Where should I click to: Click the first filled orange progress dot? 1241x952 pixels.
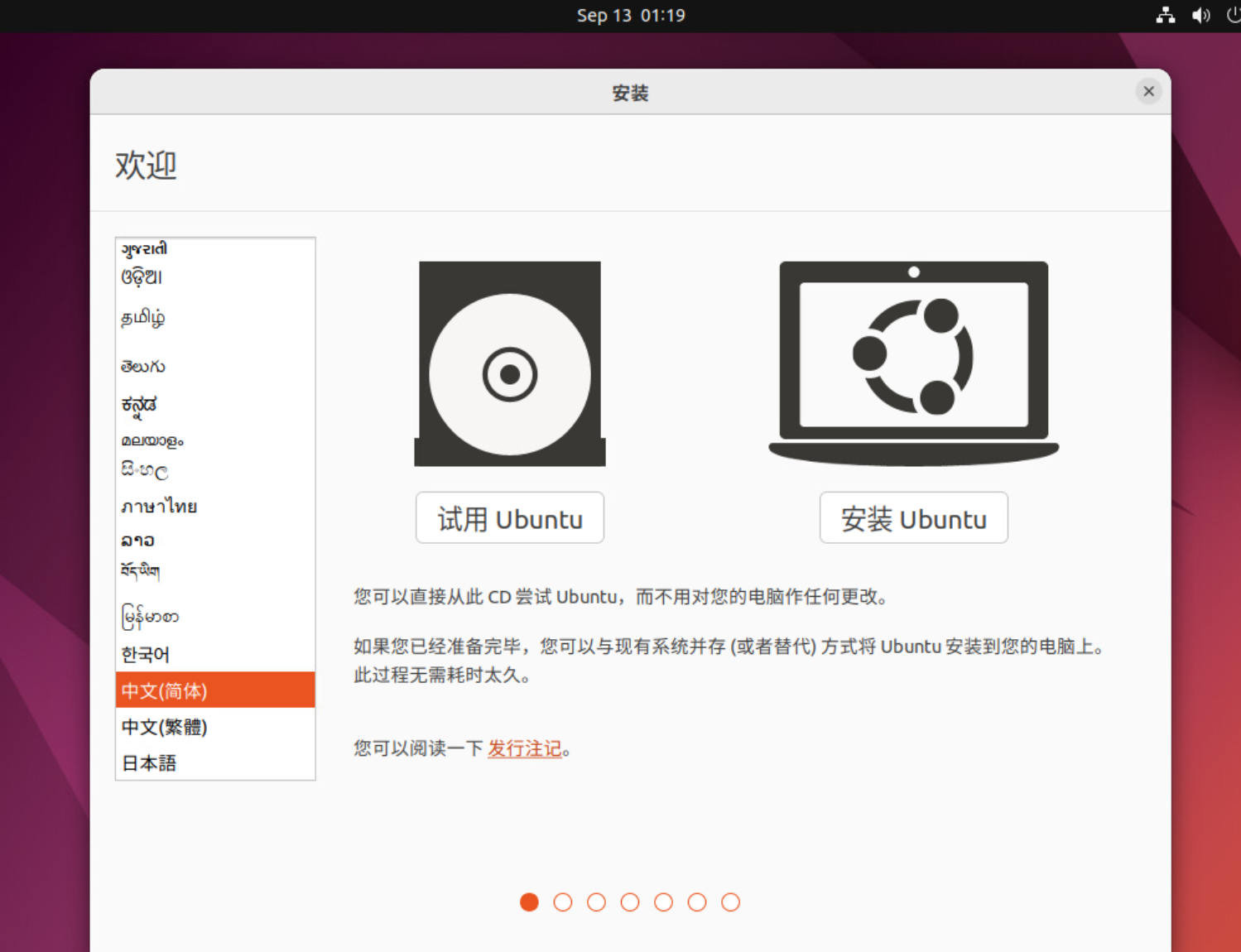click(529, 902)
